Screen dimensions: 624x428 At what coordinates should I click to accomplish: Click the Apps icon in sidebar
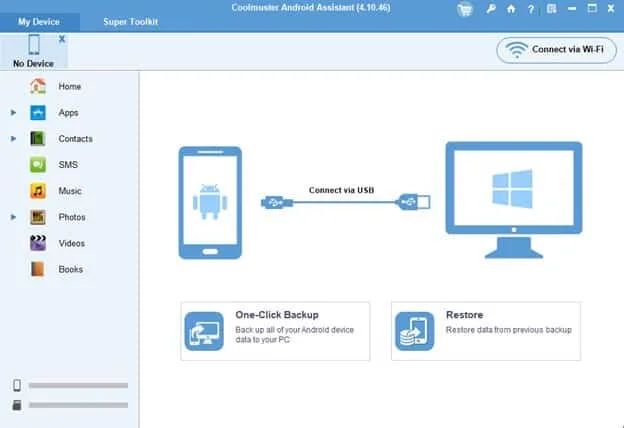38,113
